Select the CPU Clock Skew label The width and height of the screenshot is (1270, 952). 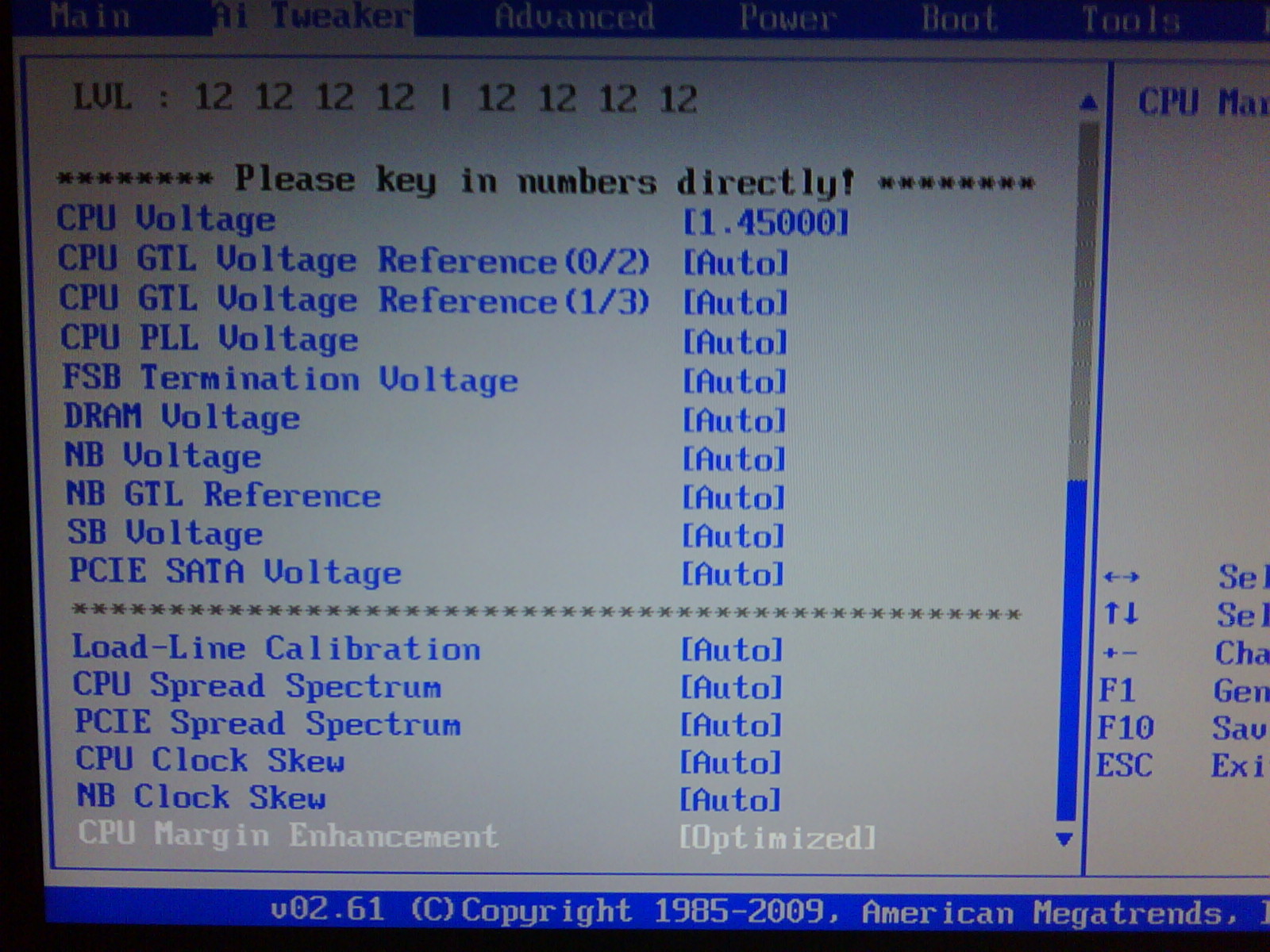pyautogui.click(x=210, y=760)
